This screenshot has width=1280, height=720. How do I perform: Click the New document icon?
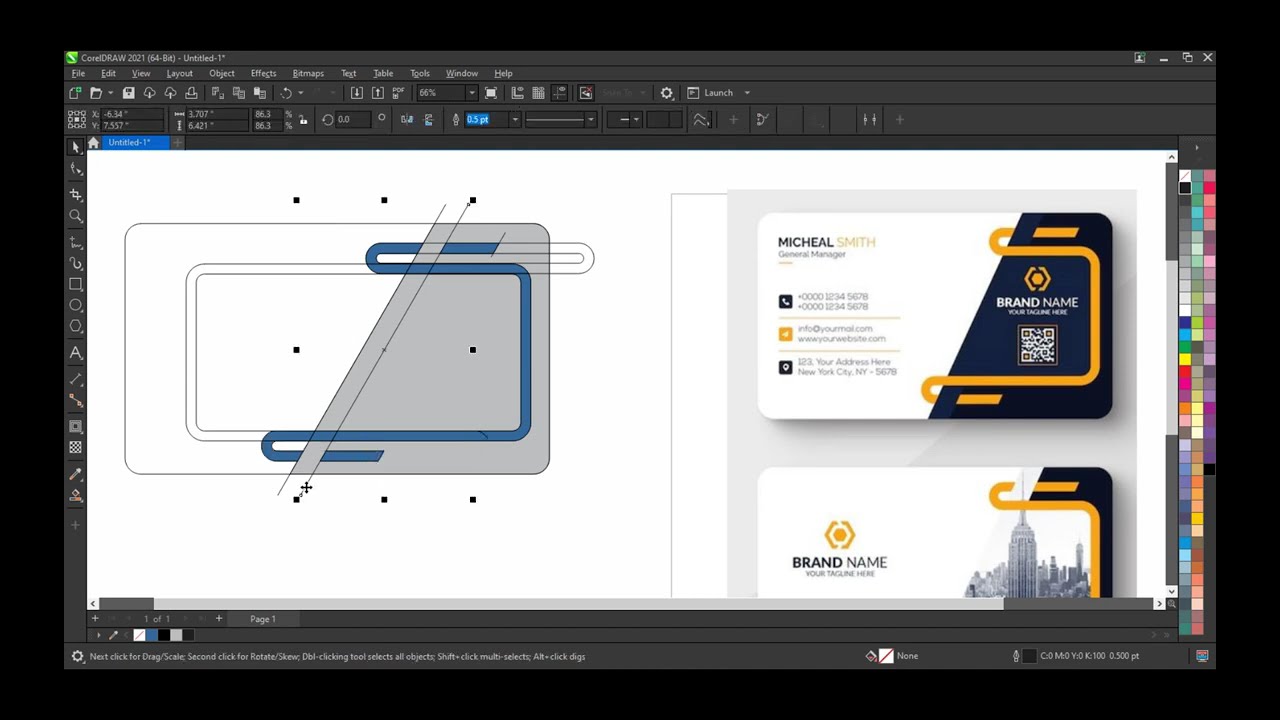click(x=75, y=93)
